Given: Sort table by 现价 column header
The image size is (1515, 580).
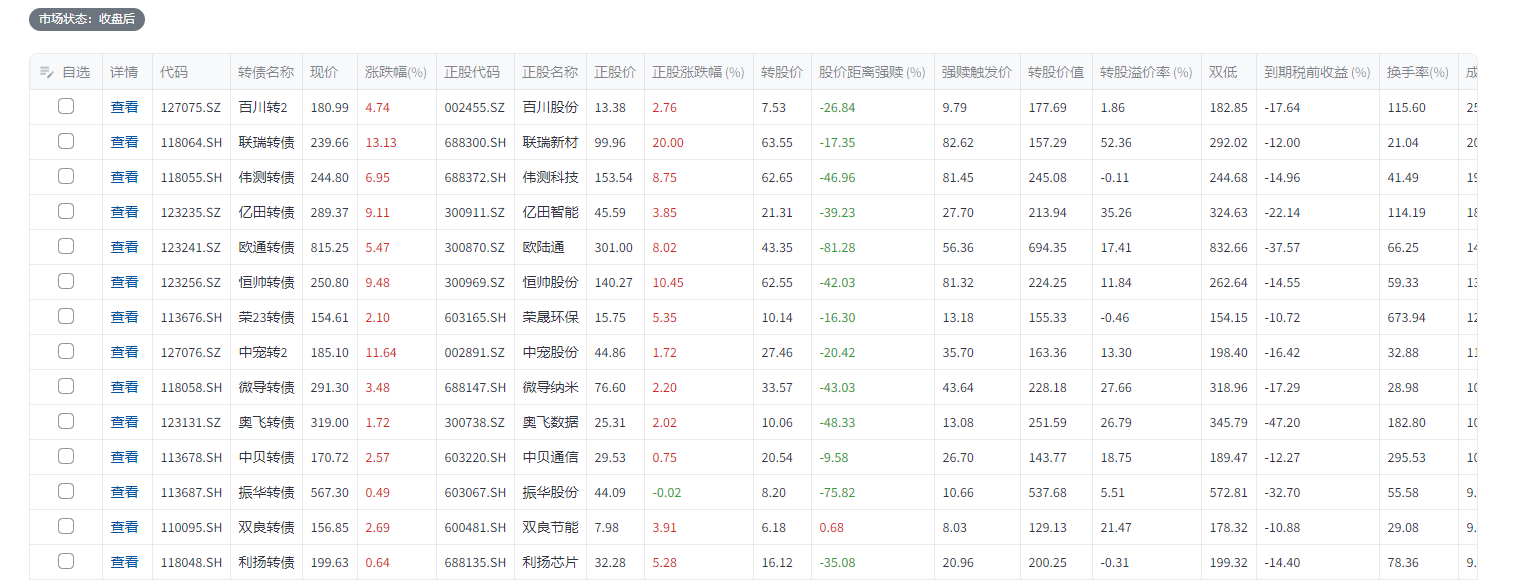Looking at the screenshot, I should pos(324,72).
